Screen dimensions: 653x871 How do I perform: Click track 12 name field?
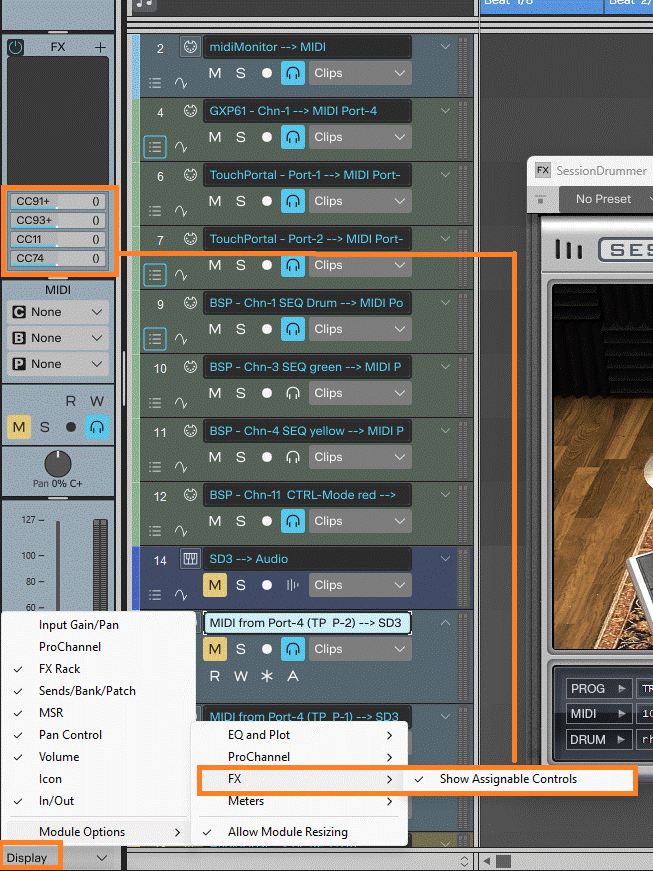coord(306,495)
